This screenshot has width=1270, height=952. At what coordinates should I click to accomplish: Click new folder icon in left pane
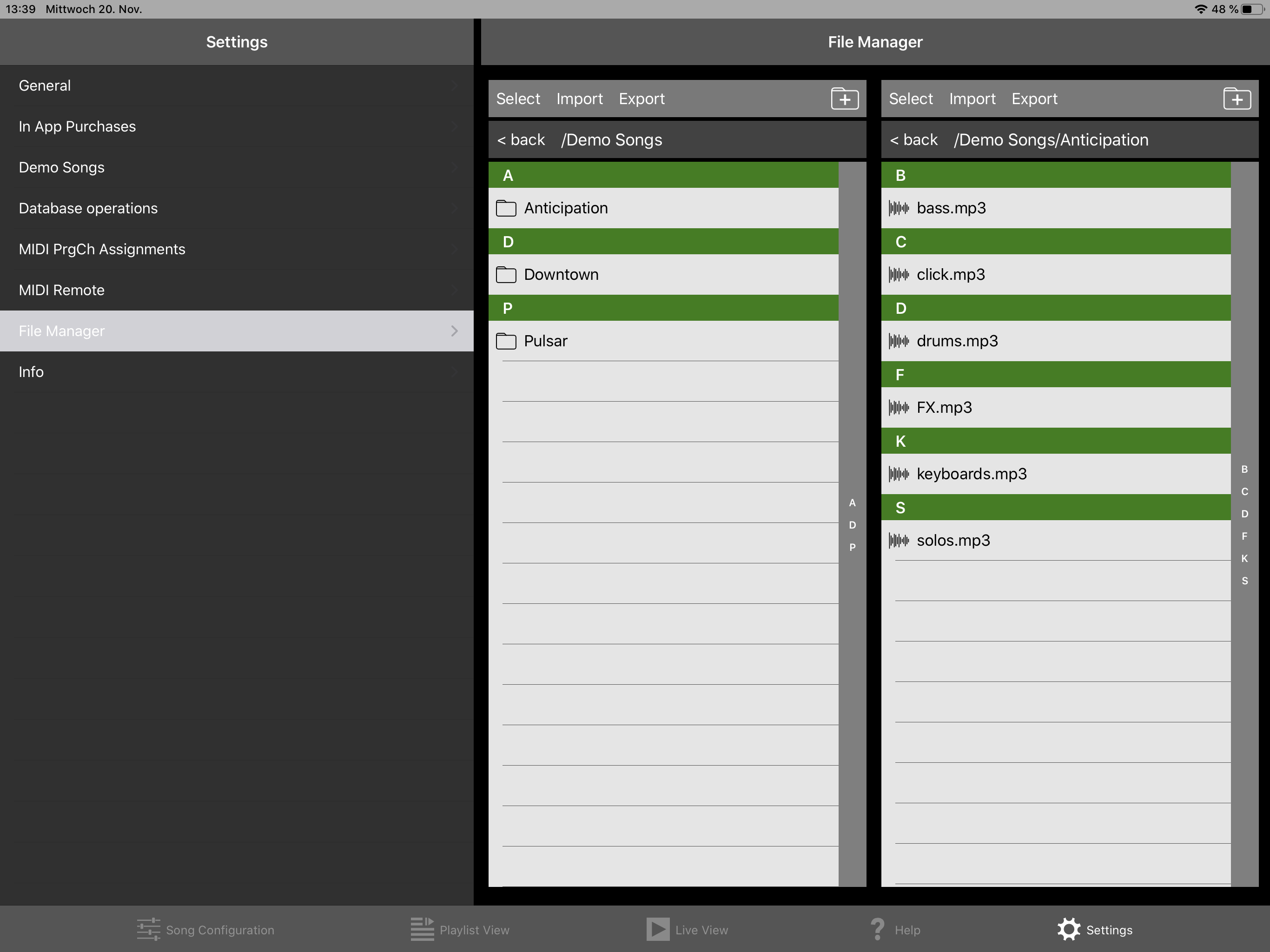845,99
